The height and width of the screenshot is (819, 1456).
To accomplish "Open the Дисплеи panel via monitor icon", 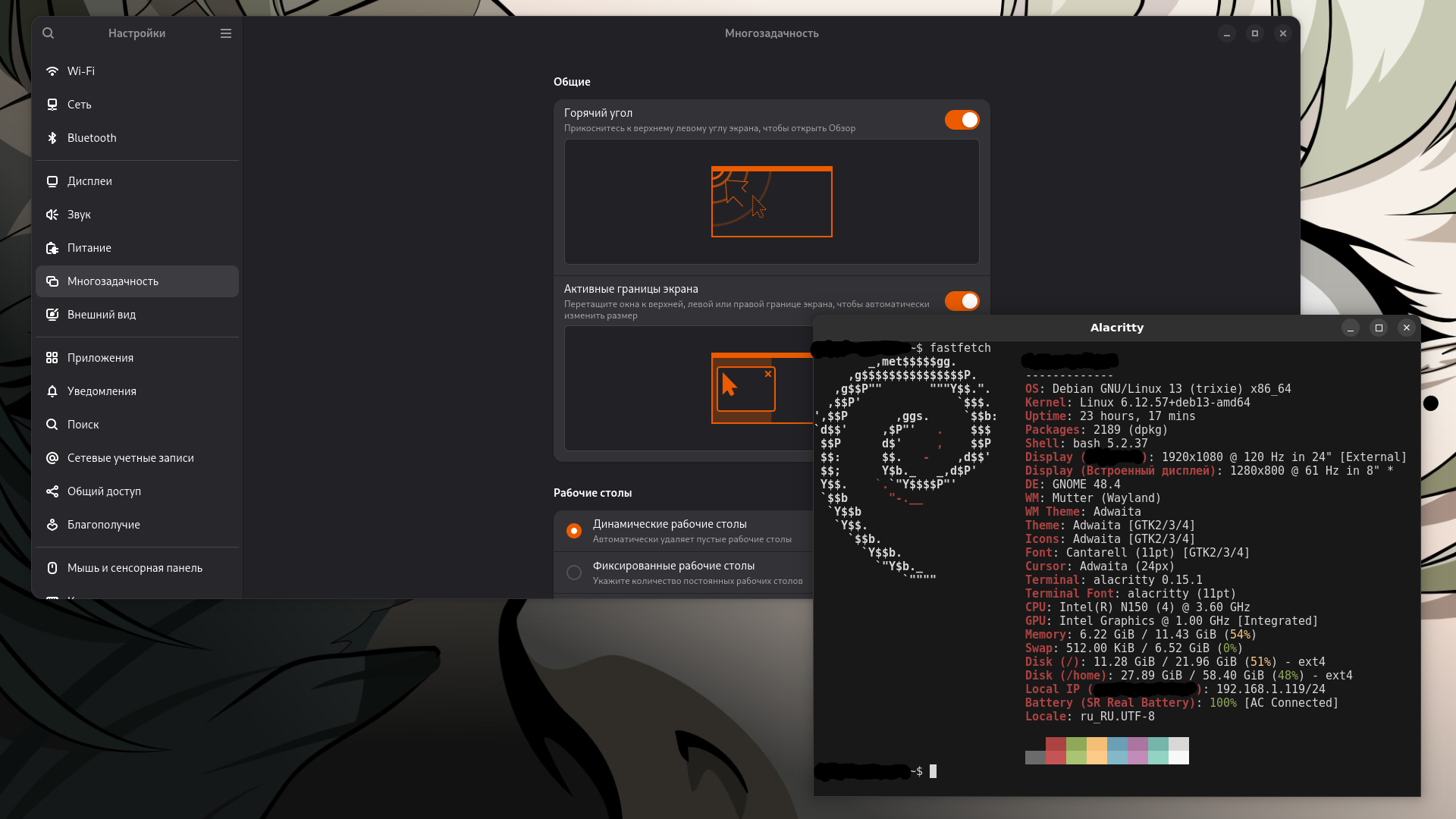I will [x=52, y=181].
